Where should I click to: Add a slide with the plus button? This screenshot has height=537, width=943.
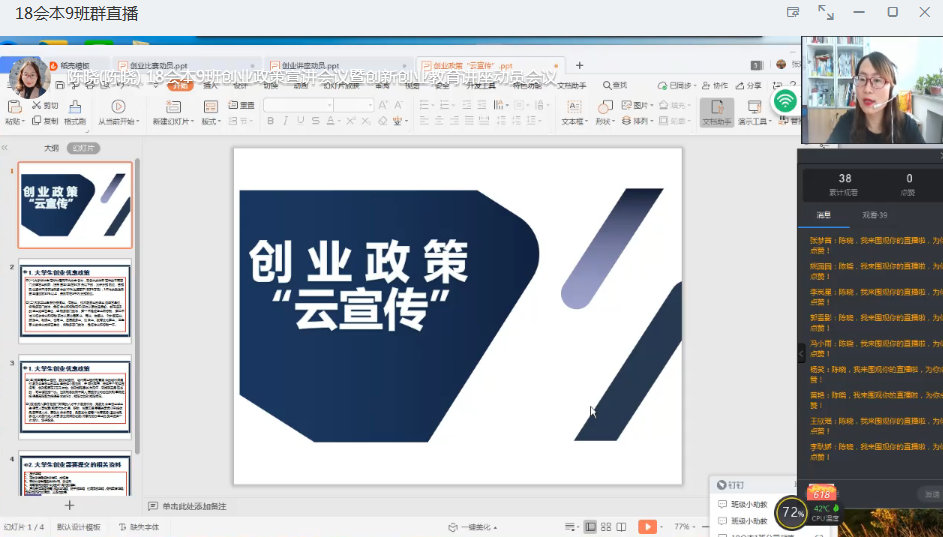click(70, 505)
